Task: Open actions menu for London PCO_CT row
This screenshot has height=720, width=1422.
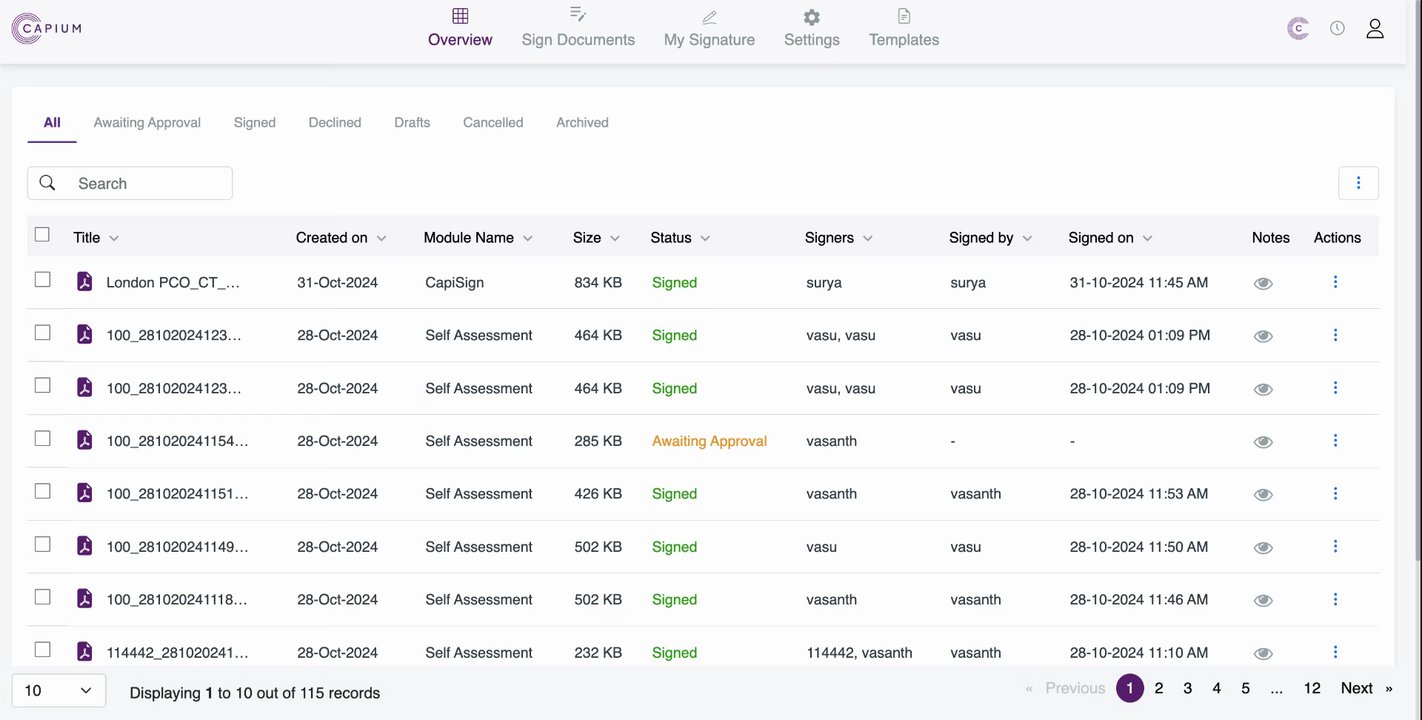Action: click(1335, 282)
